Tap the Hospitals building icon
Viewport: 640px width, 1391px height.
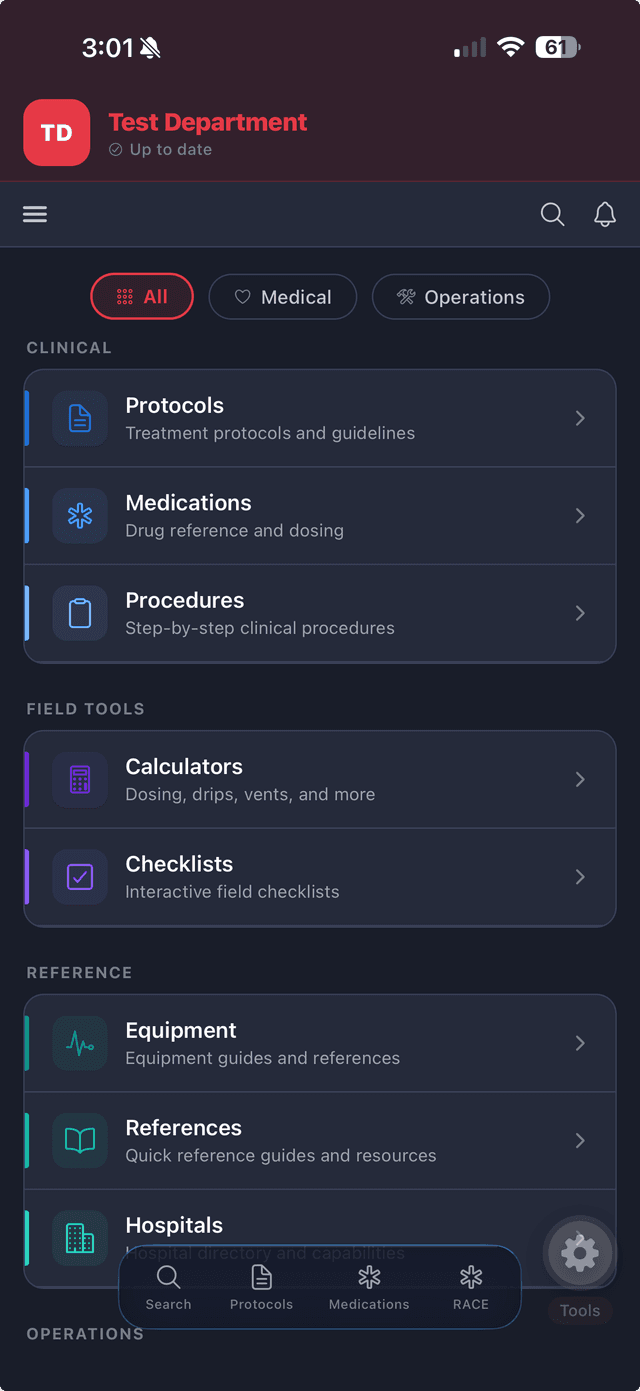point(79,1237)
